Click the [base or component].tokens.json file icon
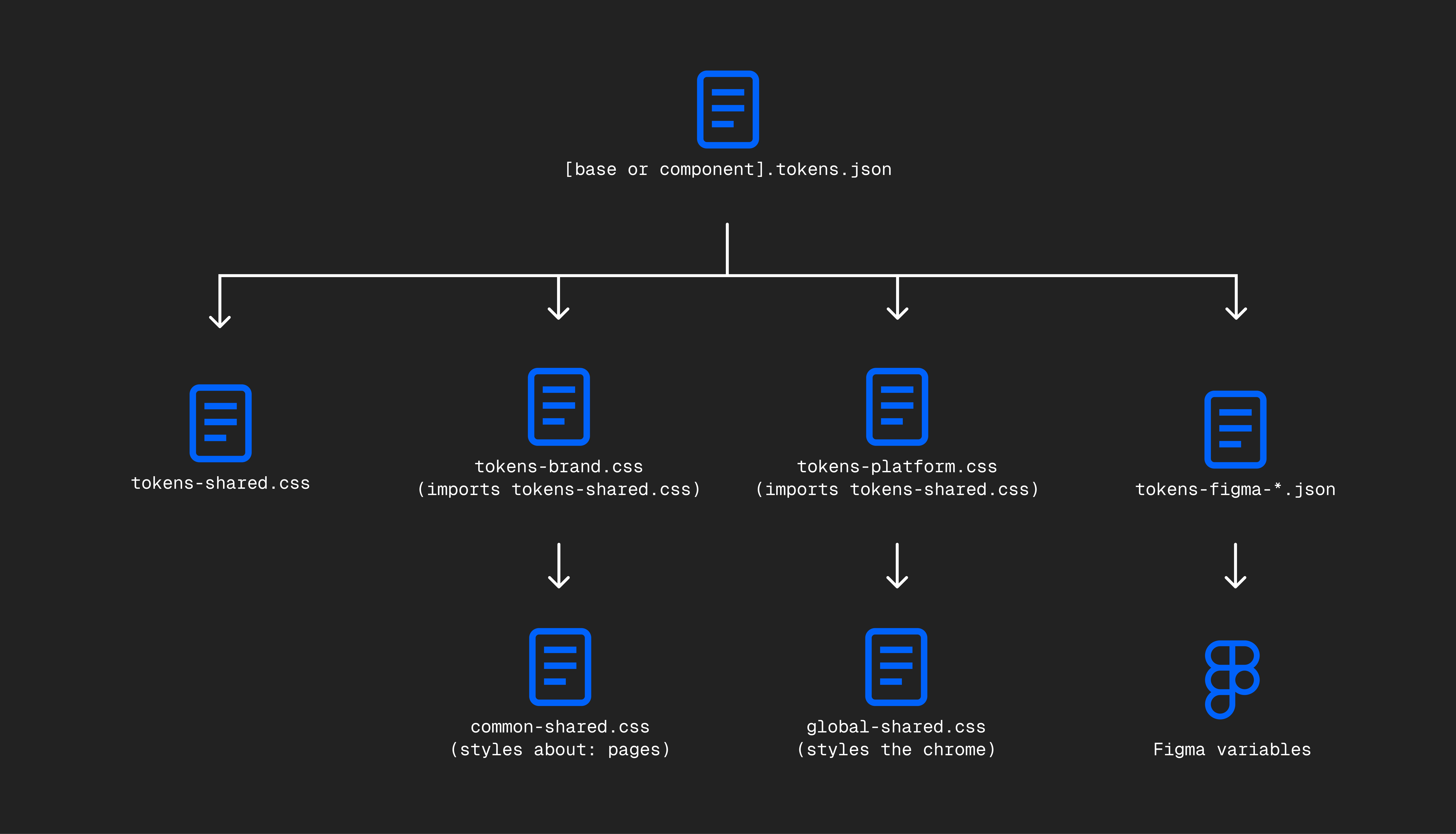 [728, 109]
